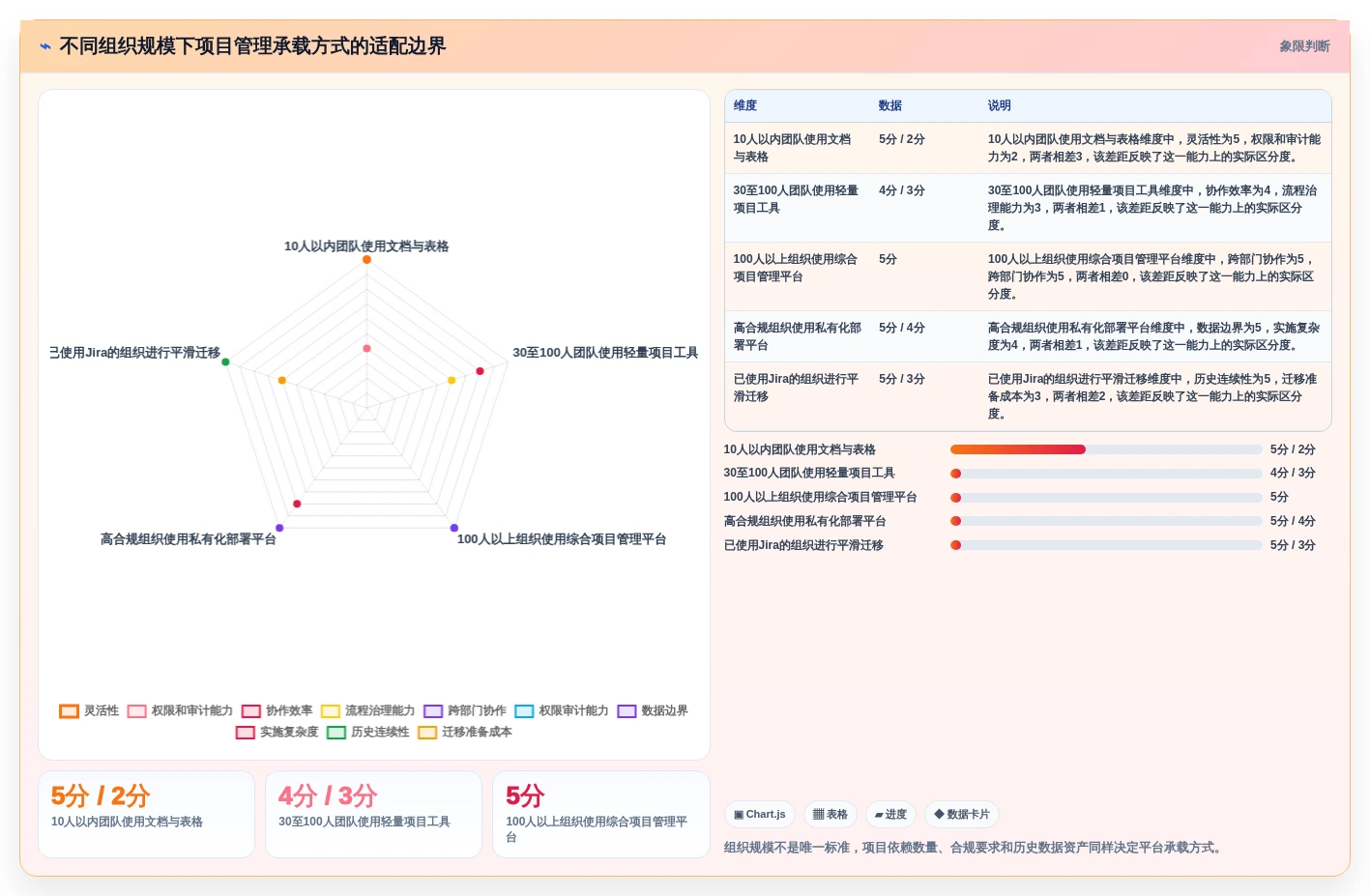The height and width of the screenshot is (896, 1370).
Task: Click the progress bar for 高合规组织使用私有化部署平台
Action: coord(1106,521)
